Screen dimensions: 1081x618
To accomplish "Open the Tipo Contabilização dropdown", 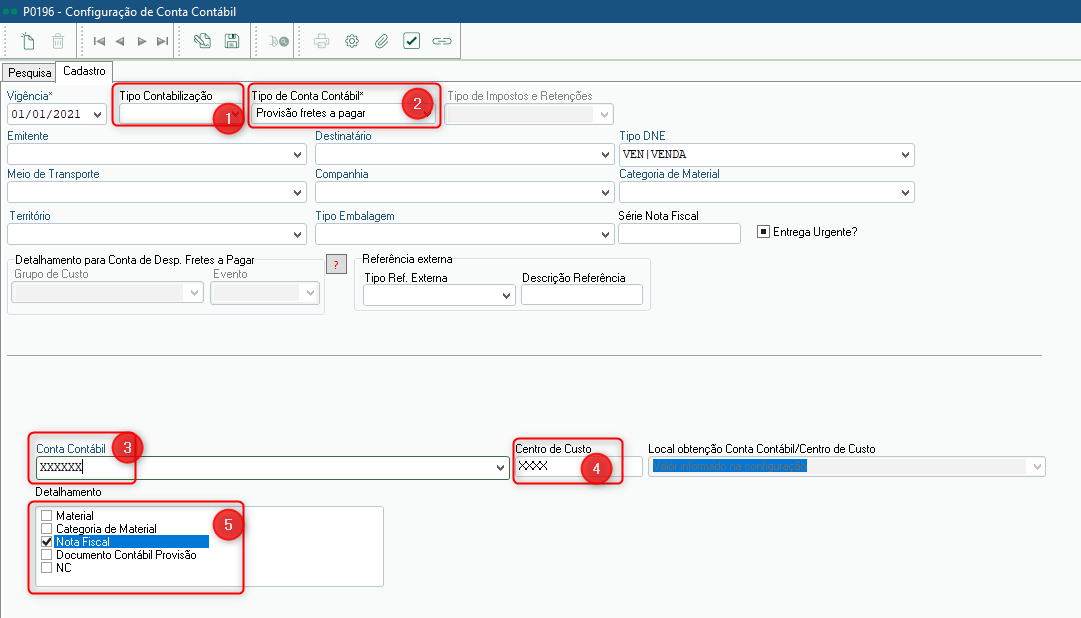I will pos(235,114).
